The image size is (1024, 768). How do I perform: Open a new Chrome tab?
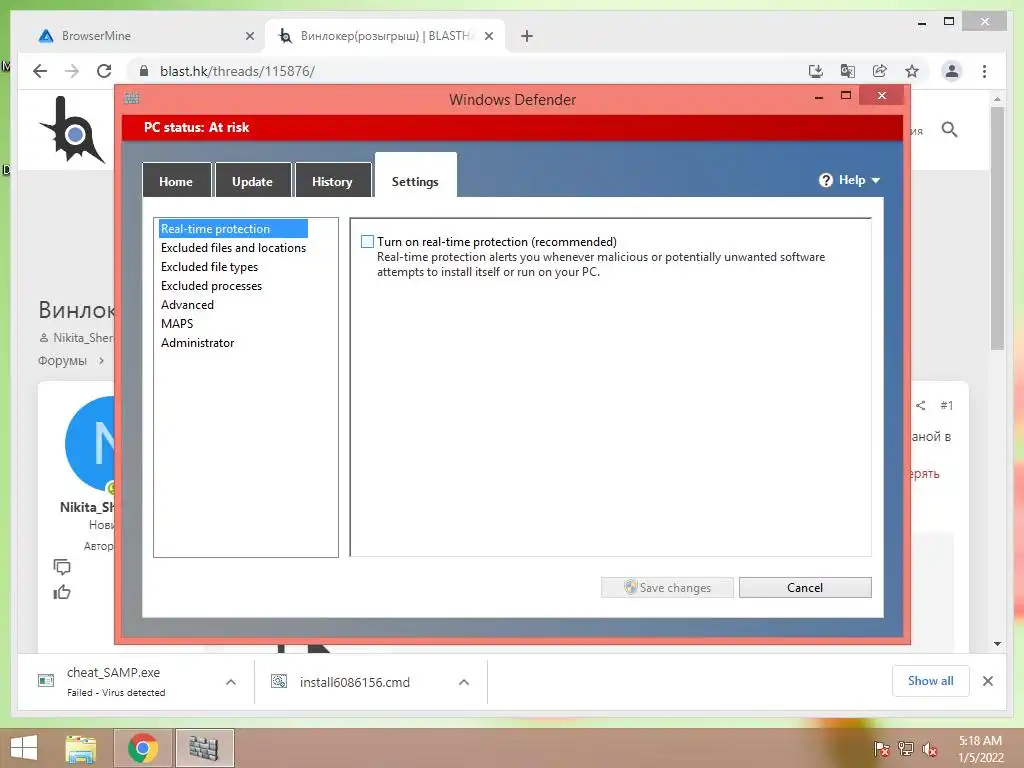[527, 36]
